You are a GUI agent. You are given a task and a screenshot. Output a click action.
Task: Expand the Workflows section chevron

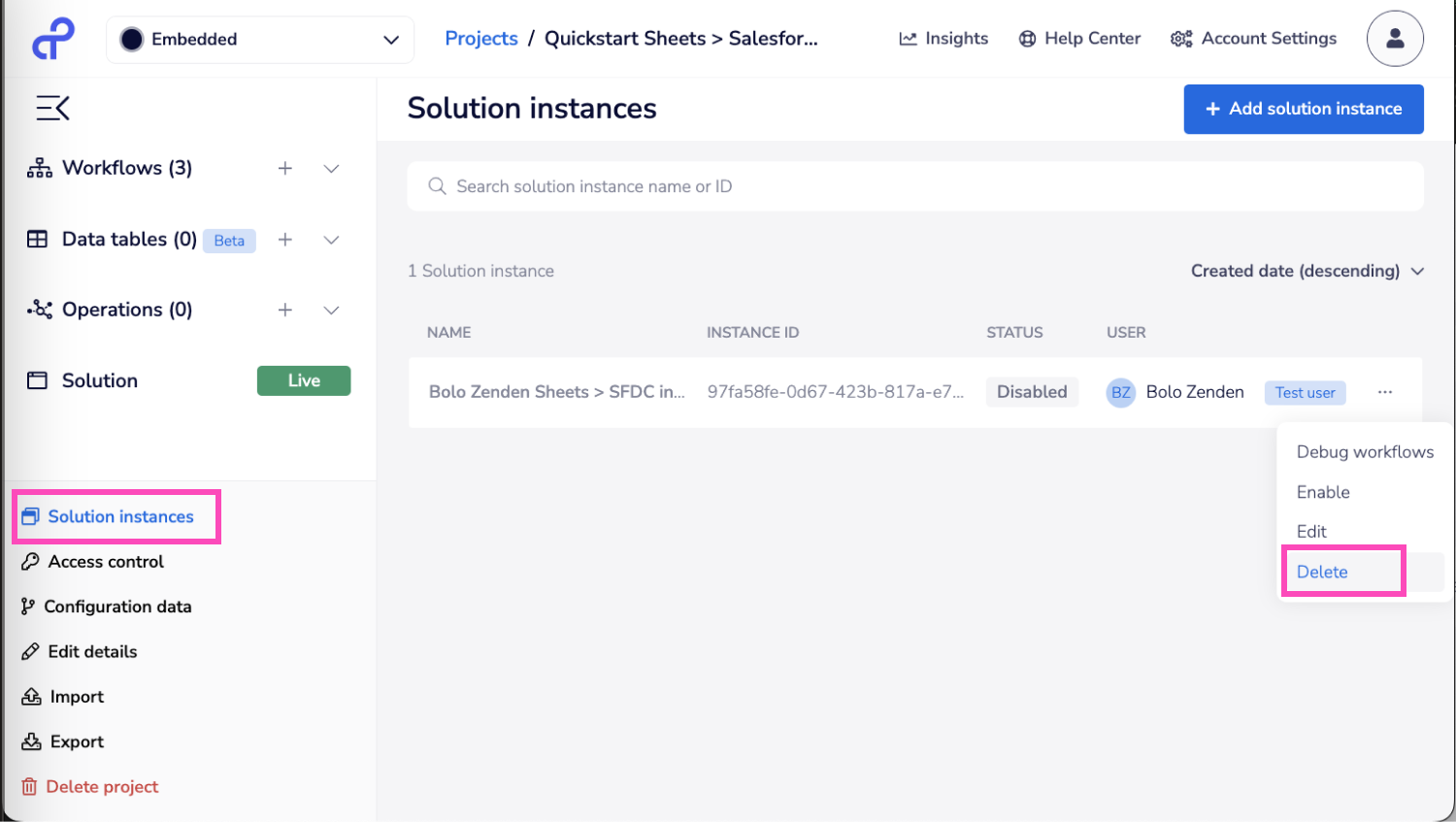coord(331,168)
